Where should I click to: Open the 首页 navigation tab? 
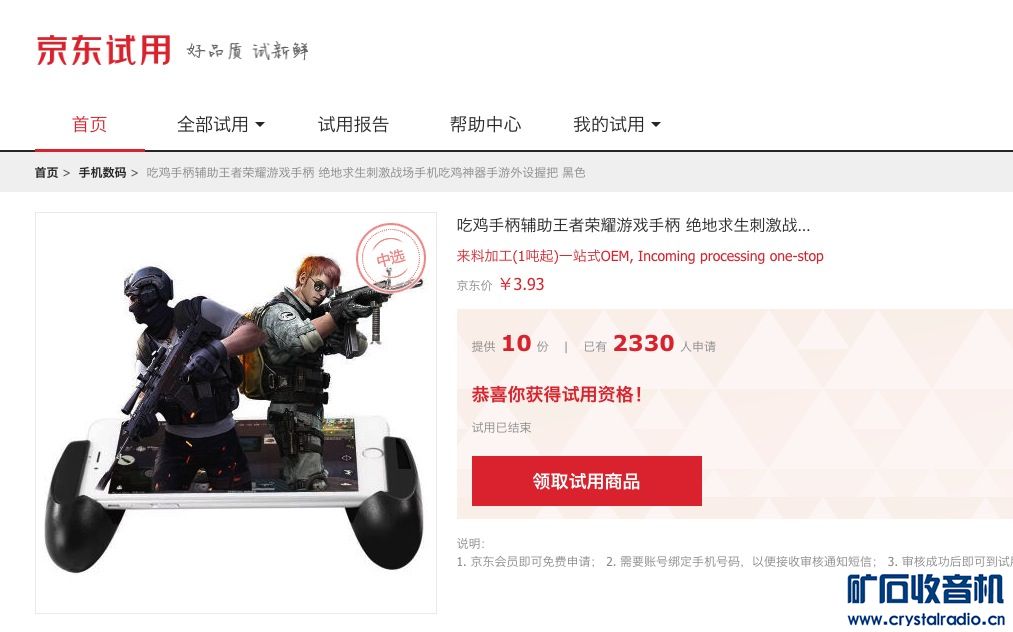point(89,124)
